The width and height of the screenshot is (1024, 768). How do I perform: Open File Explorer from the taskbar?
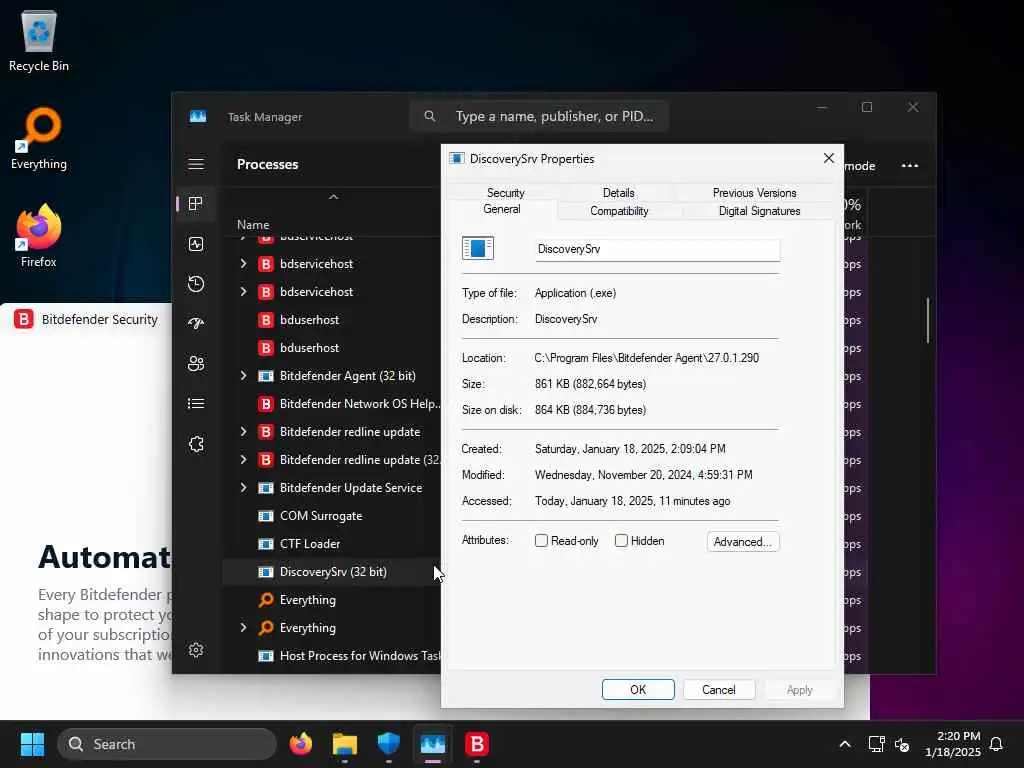pyautogui.click(x=345, y=744)
